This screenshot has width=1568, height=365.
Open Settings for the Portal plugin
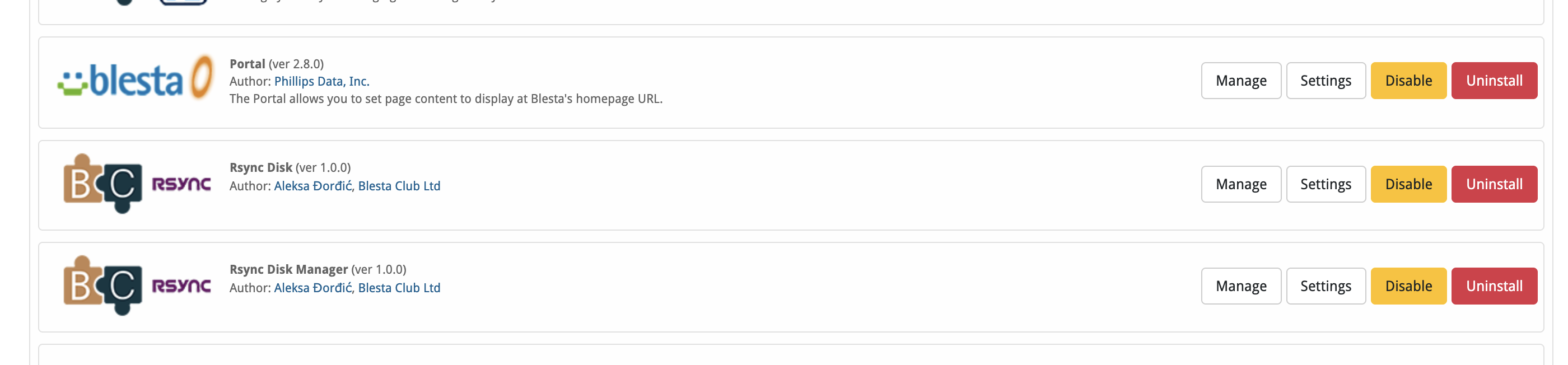(x=1326, y=80)
